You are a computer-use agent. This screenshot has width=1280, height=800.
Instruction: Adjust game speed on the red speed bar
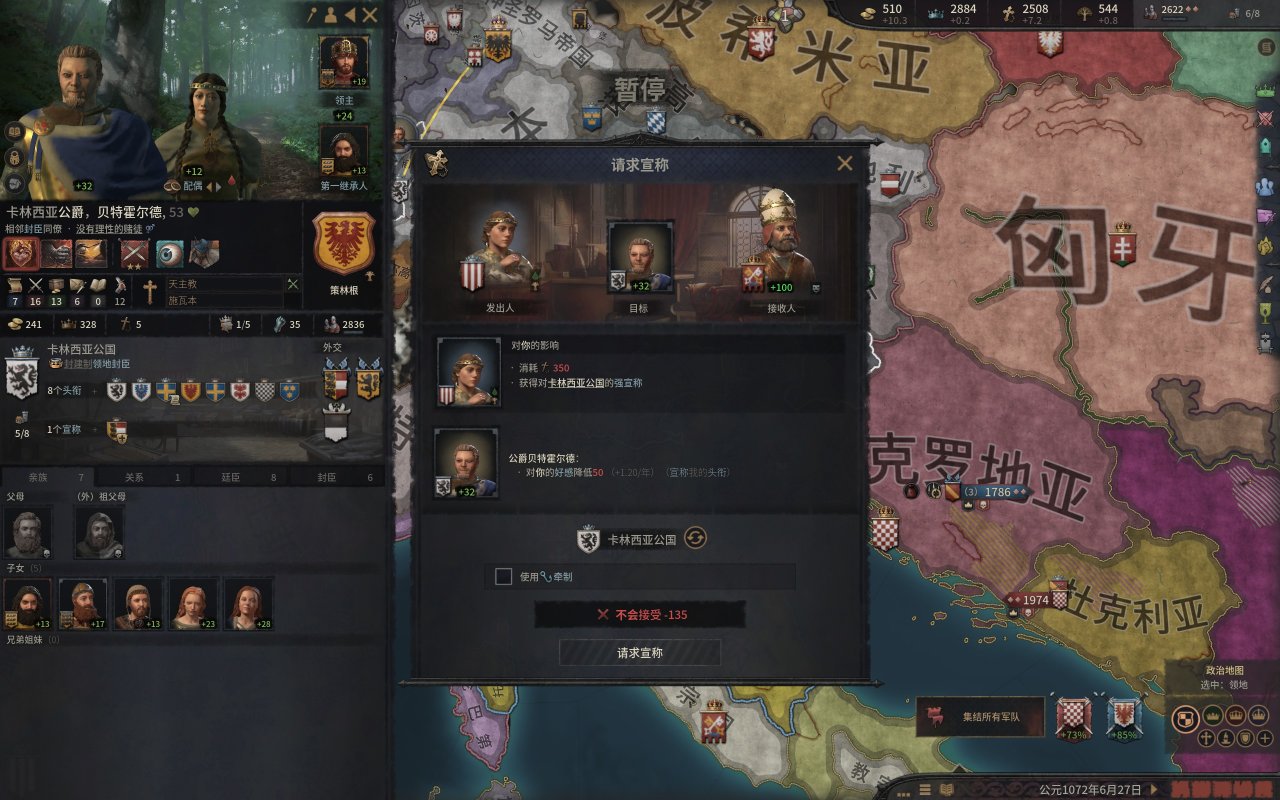(1224, 789)
